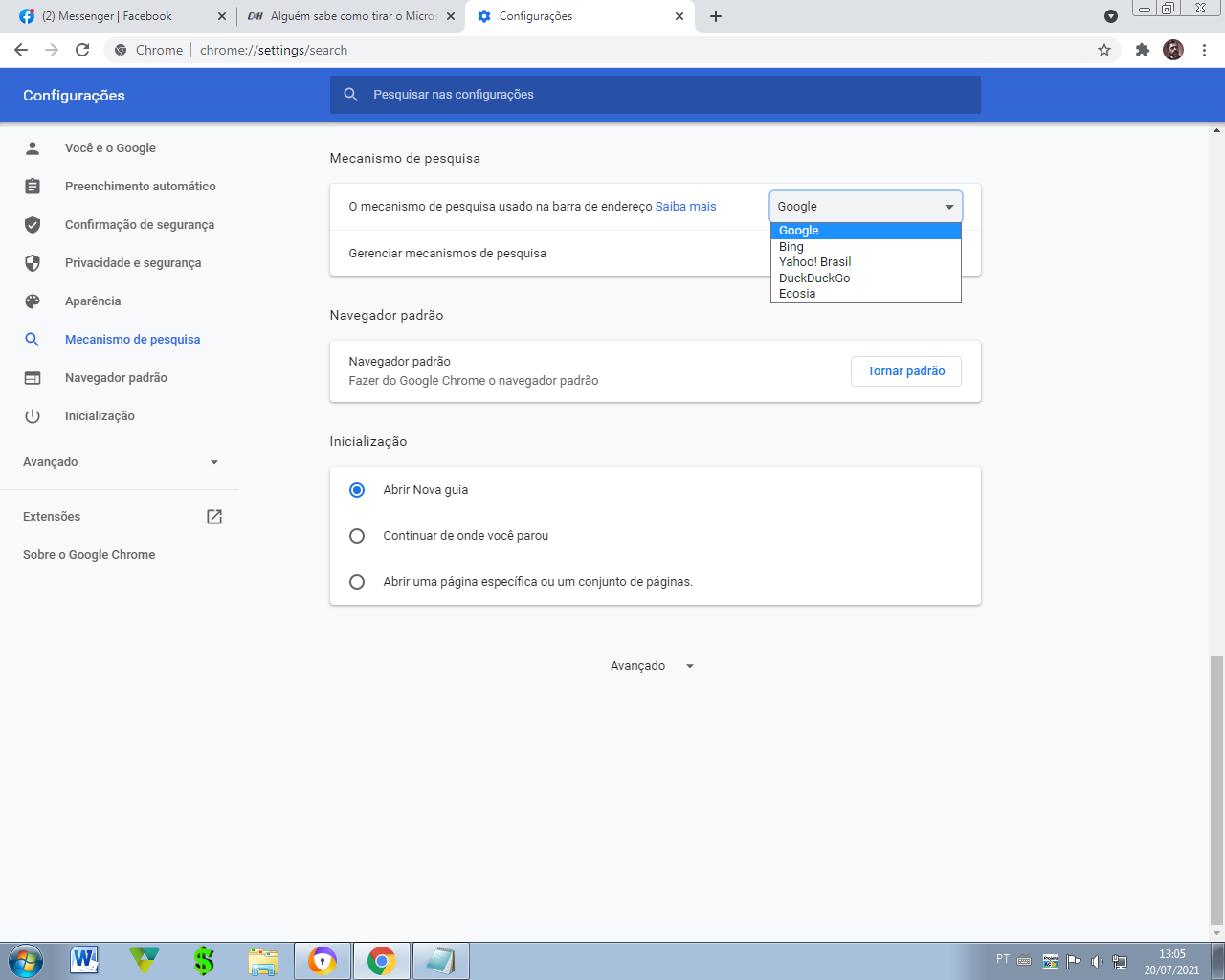
Task: Click the power icon for Inicialização
Action: (x=33, y=416)
